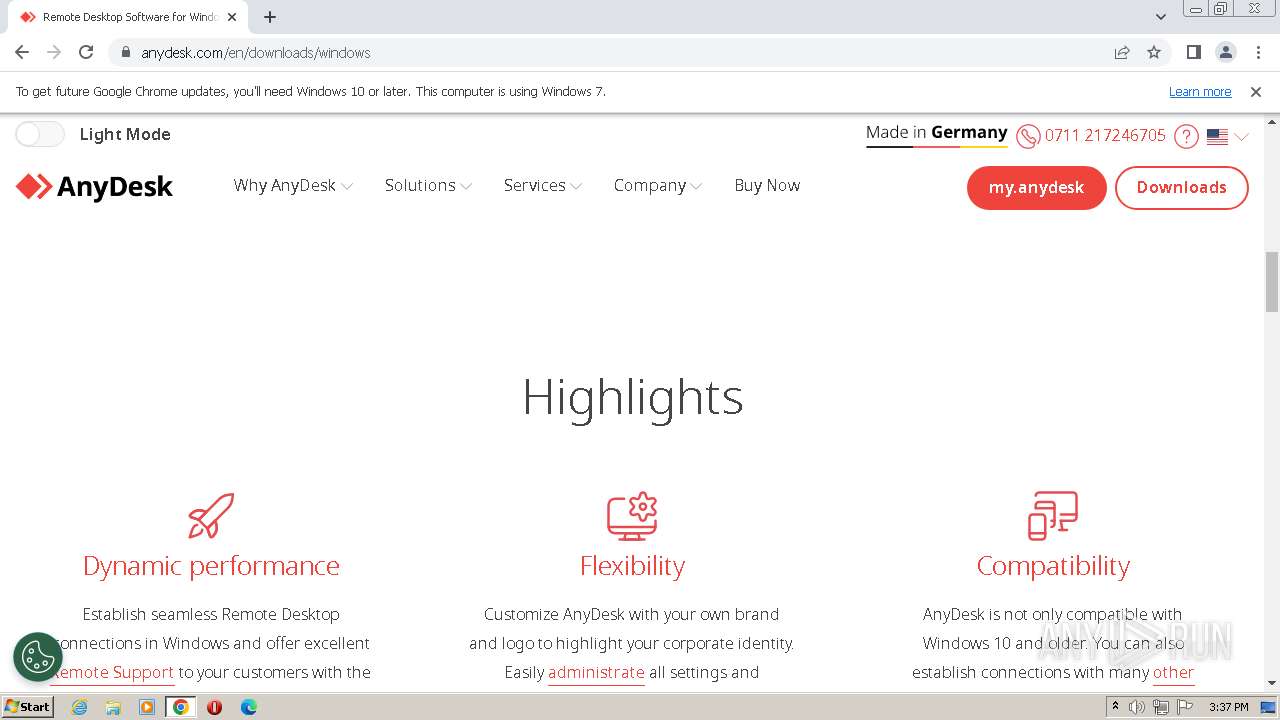Launch Internet Explorer from taskbar

pyautogui.click(x=79, y=707)
